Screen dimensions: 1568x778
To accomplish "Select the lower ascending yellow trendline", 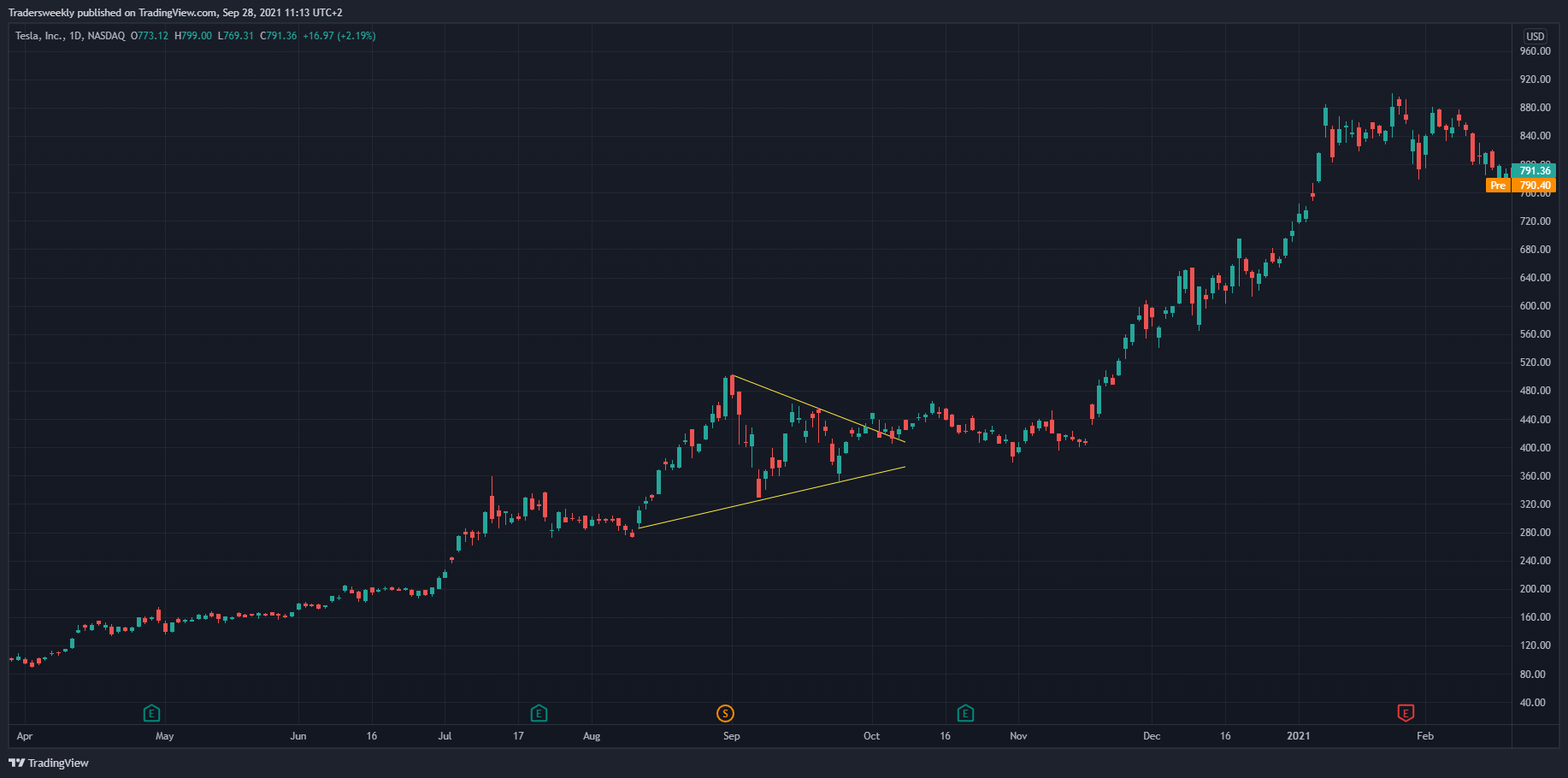I will pyautogui.click(x=771, y=498).
